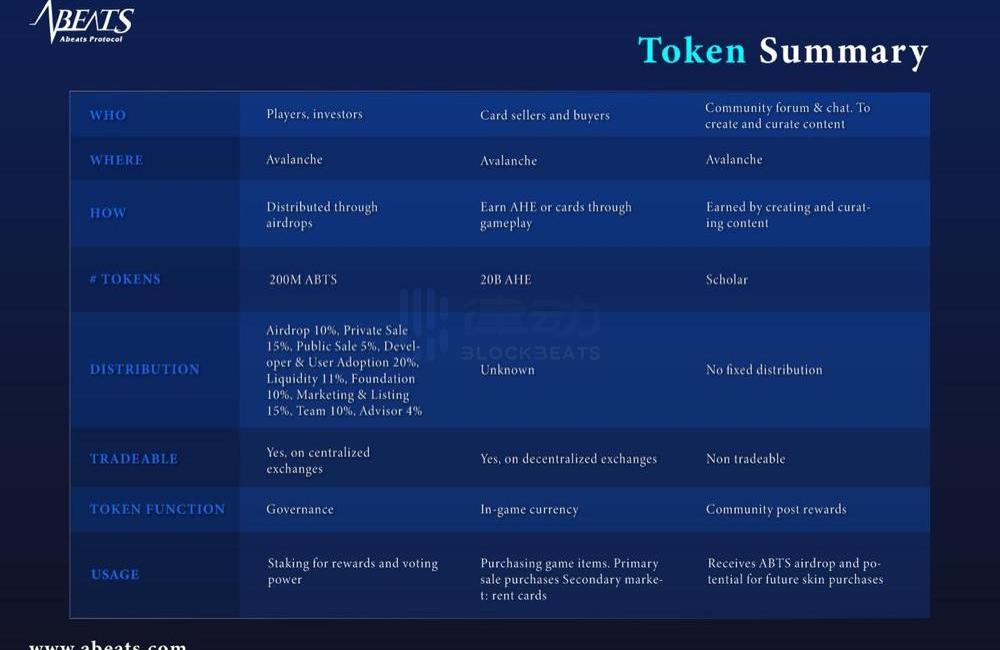Select the TRADEABLE row label
The width and height of the screenshot is (1000, 650).
pyautogui.click(x=134, y=459)
